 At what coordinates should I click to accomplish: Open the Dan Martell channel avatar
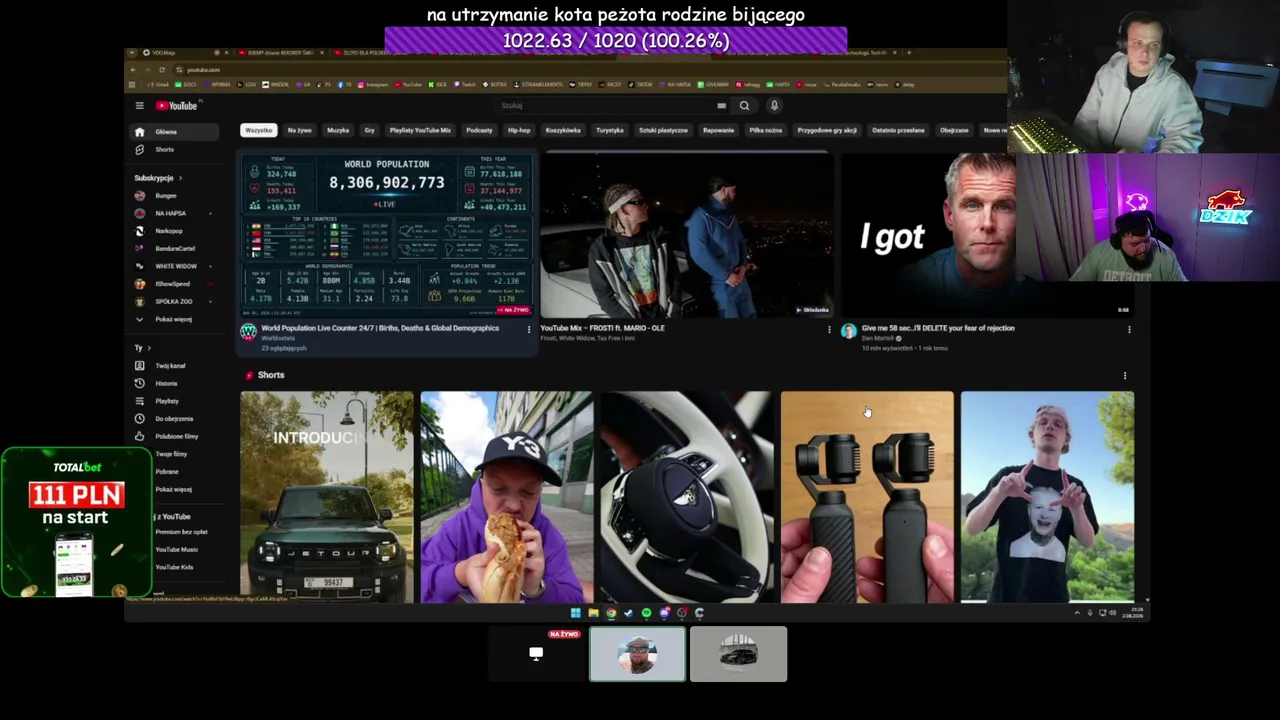point(848,332)
